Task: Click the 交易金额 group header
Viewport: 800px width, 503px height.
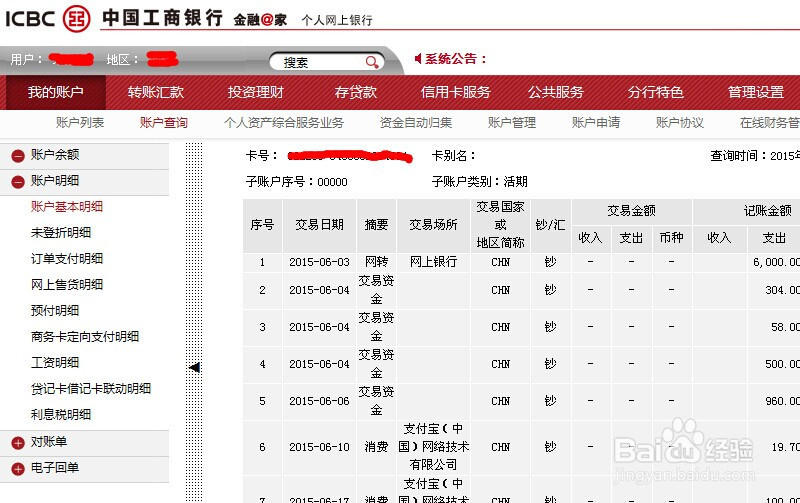Action: pyautogui.click(x=631, y=211)
